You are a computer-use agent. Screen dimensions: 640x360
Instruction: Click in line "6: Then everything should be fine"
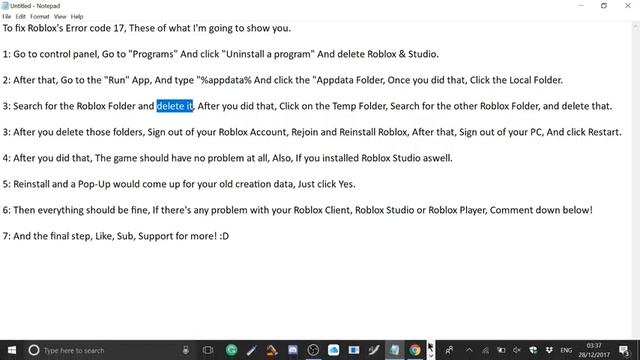point(298,210)
